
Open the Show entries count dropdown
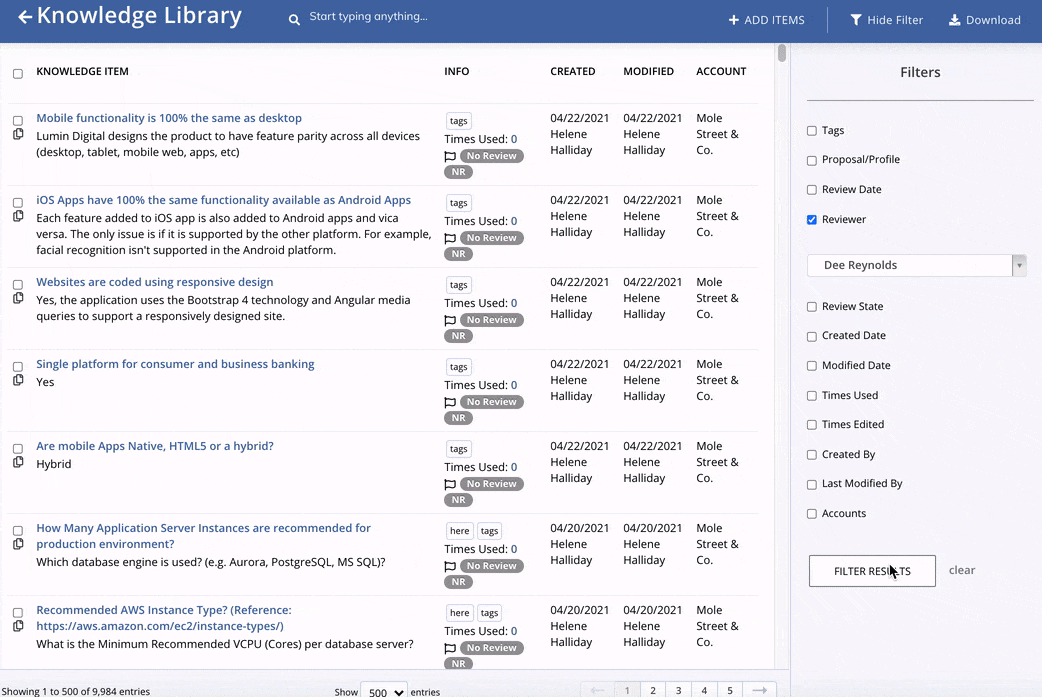coord(384,691)
